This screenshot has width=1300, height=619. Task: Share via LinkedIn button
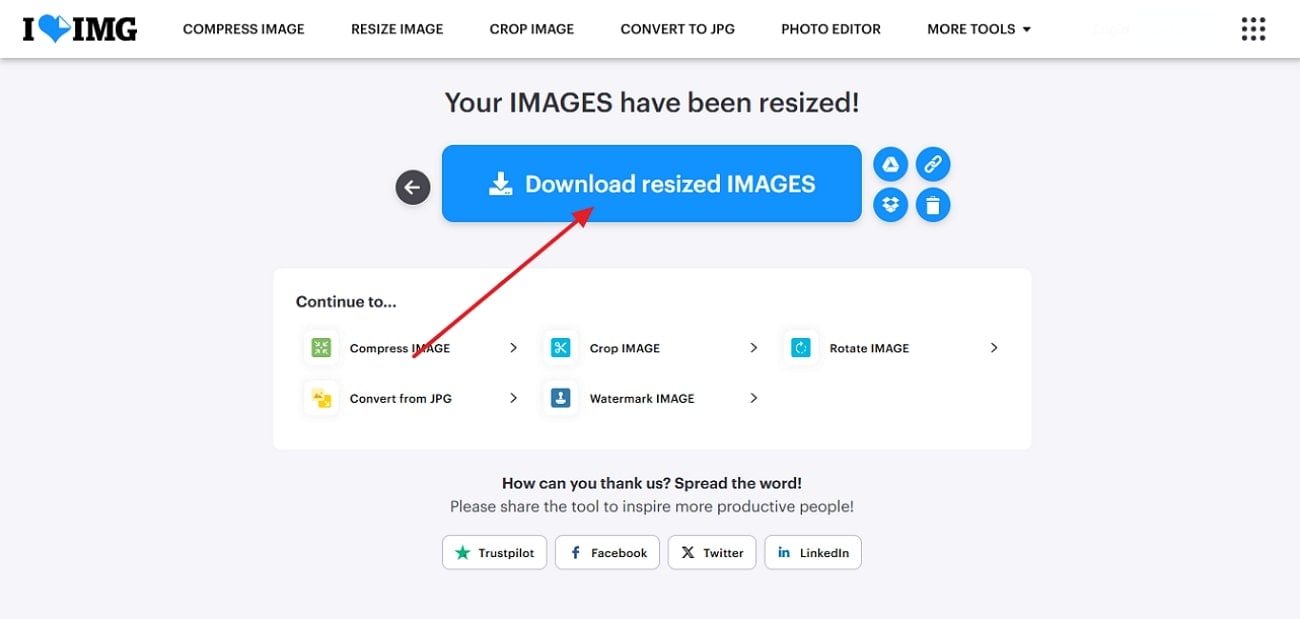pos(813,553)
